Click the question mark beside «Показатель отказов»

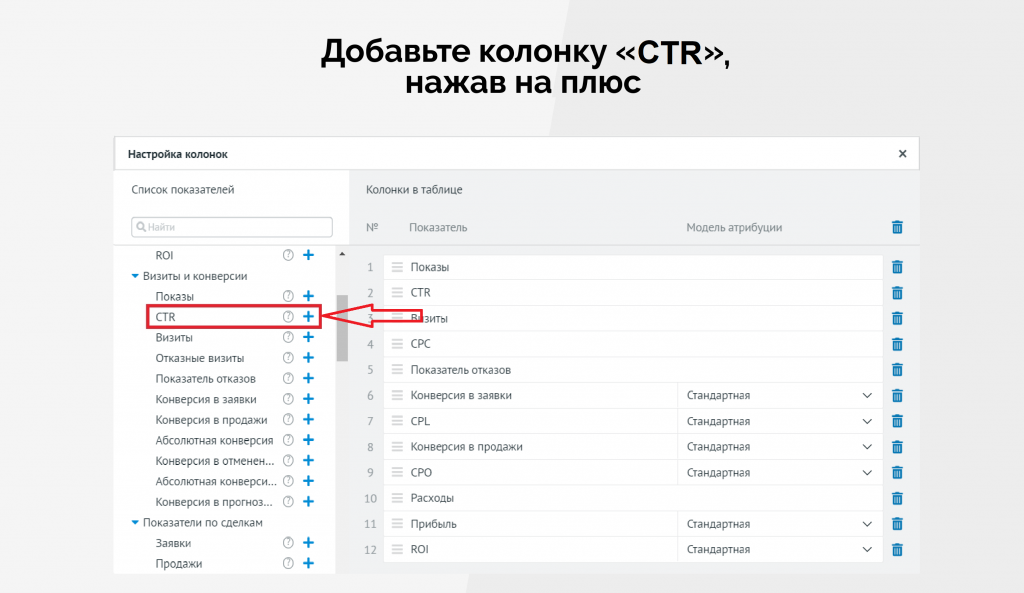(x=288, y=378)
